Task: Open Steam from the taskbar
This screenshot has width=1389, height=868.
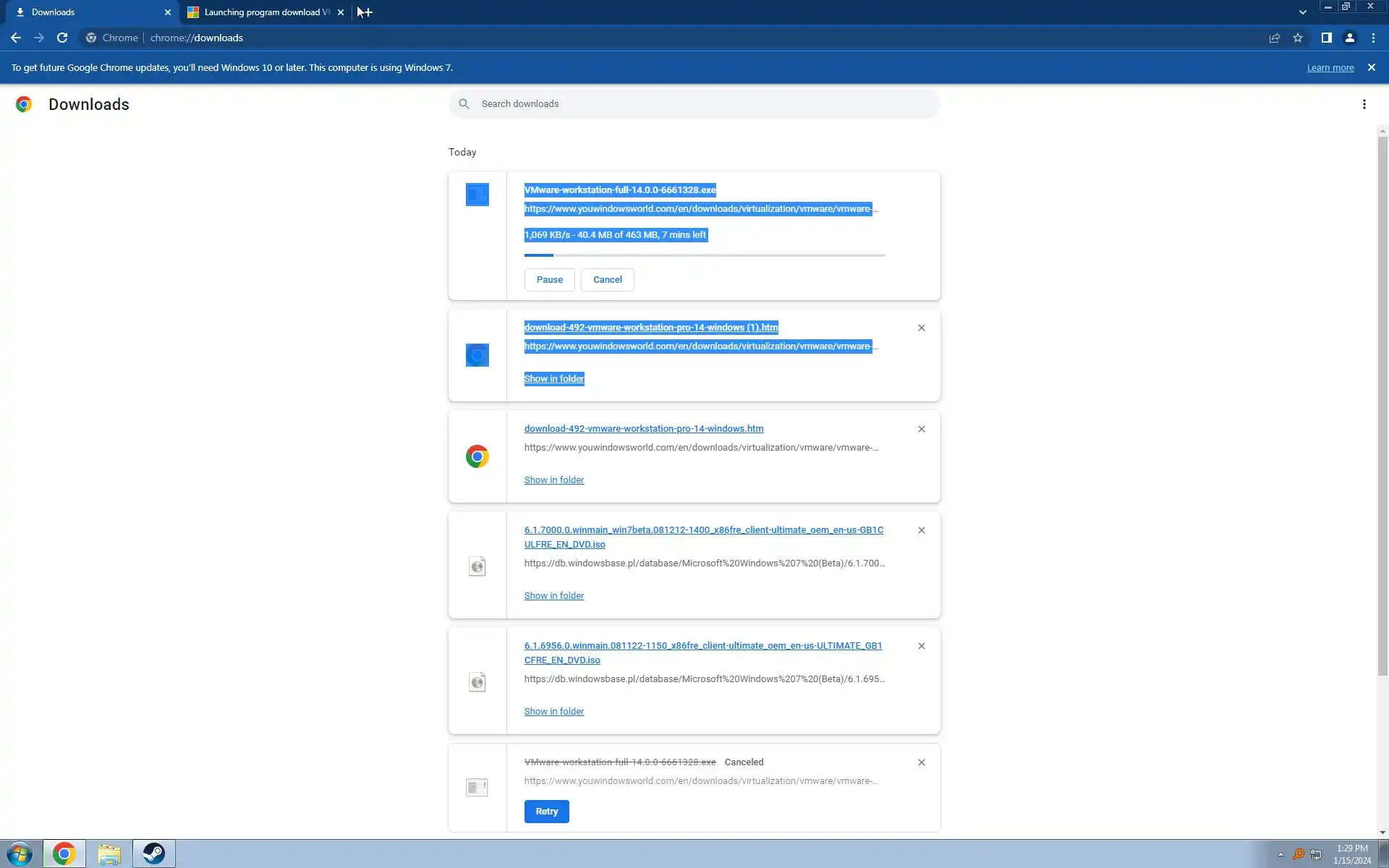Action: pyautogui.click(x=153, y=854)
